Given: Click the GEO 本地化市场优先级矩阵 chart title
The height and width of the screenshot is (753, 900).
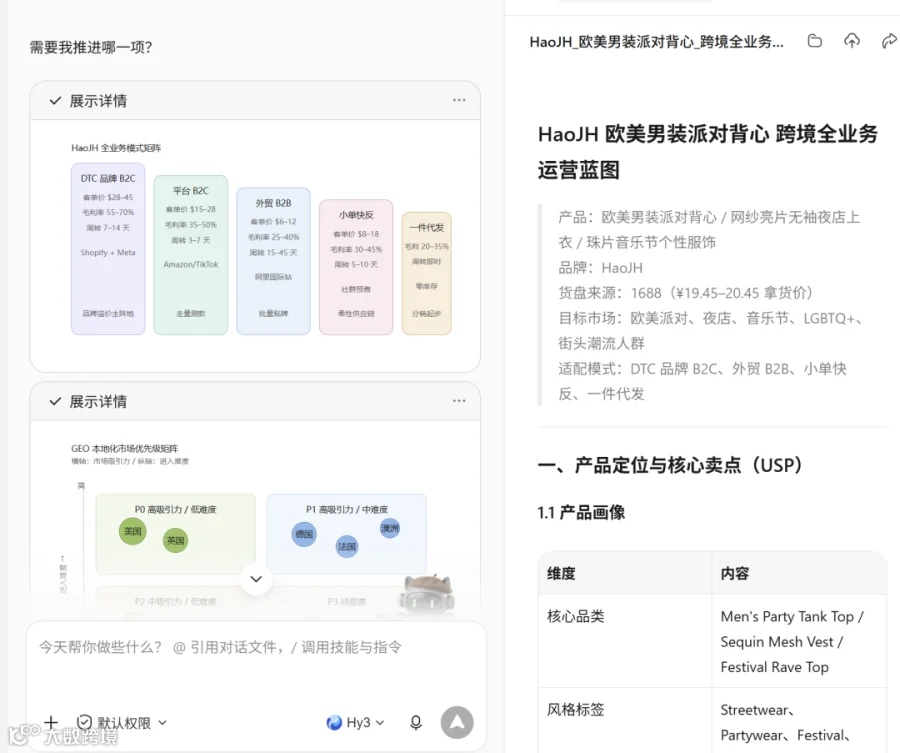Looking at the screenshot, I should pos(125,449).
